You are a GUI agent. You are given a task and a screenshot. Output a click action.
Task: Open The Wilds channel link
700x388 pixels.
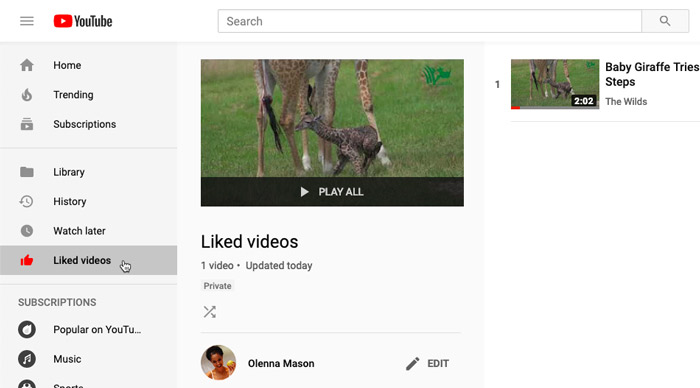[x=626, y=102]
